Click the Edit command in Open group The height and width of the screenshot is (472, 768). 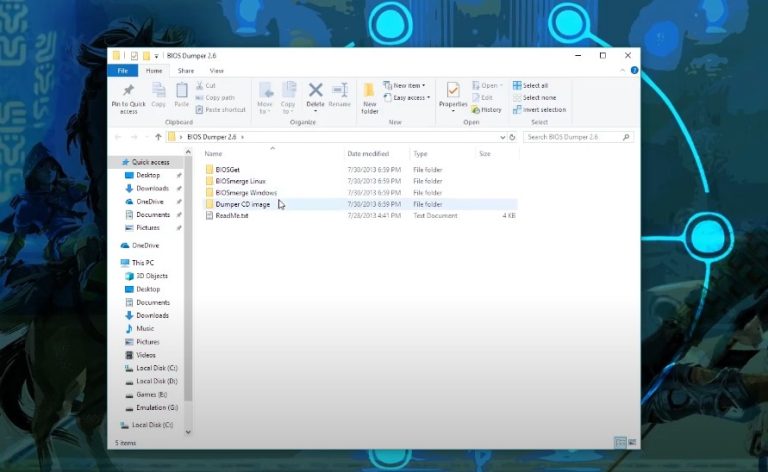pyautogui.click(x=482, y=97)
